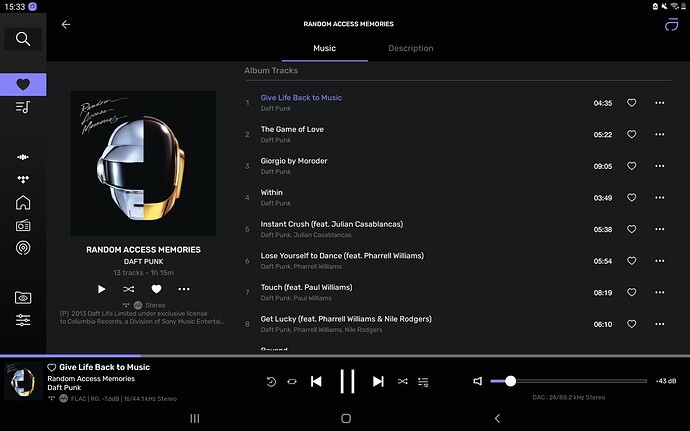Play track Give Life Back to Music

(301, 98)
